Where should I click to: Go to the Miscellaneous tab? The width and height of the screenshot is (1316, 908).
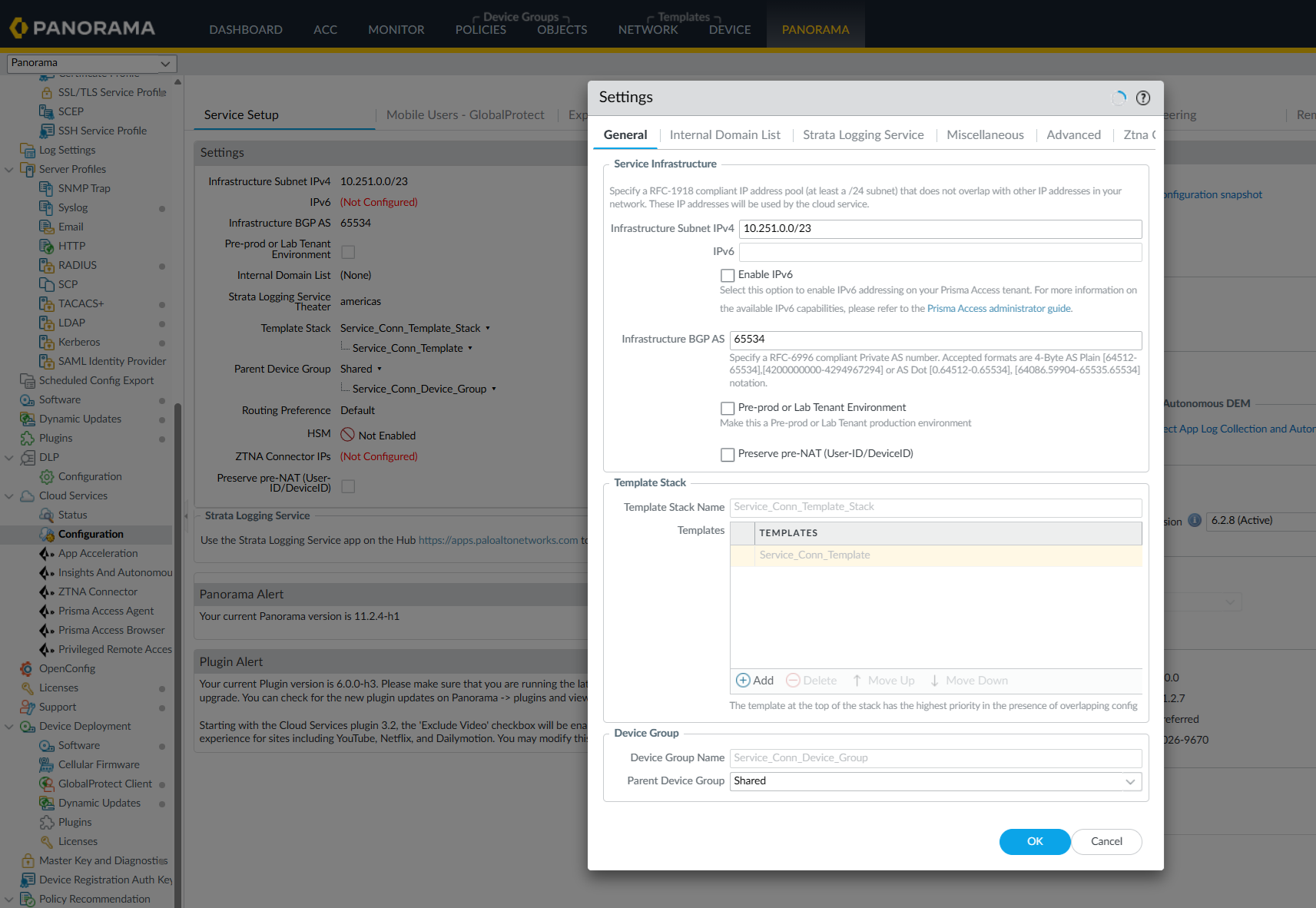(x=985, y=135)
